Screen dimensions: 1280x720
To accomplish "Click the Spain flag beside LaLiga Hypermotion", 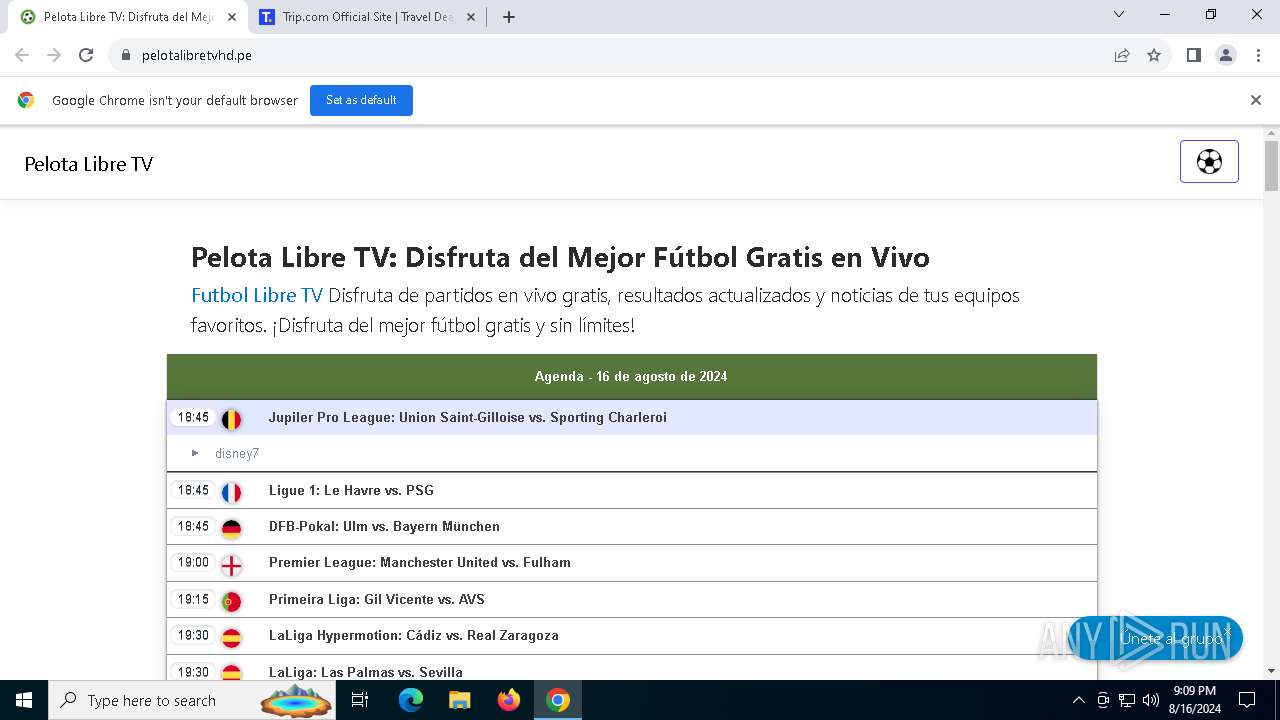I will [x=231, y=637].
